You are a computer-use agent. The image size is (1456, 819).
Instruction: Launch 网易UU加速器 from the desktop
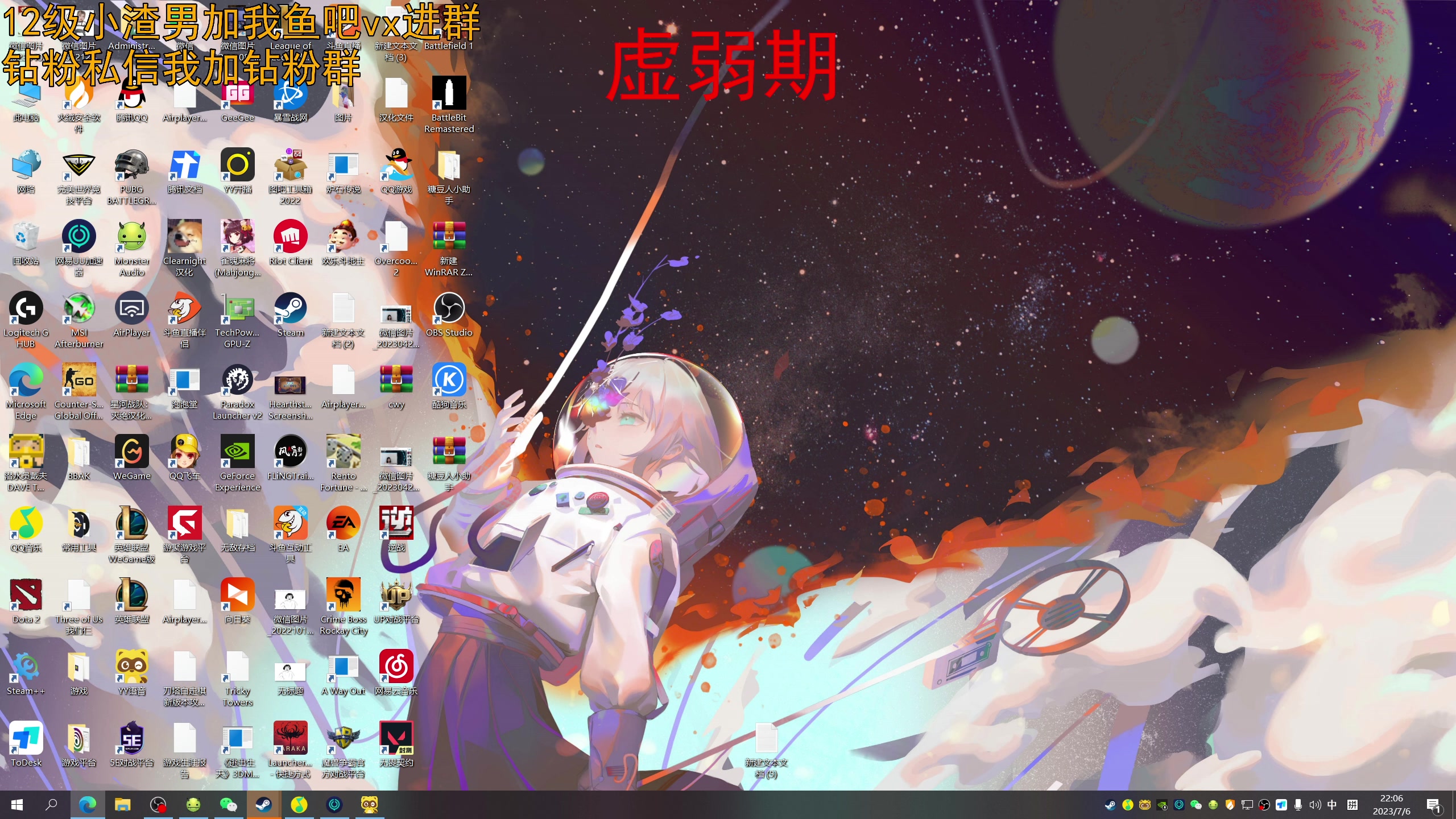pyautogui.click(x=79, y=249)
